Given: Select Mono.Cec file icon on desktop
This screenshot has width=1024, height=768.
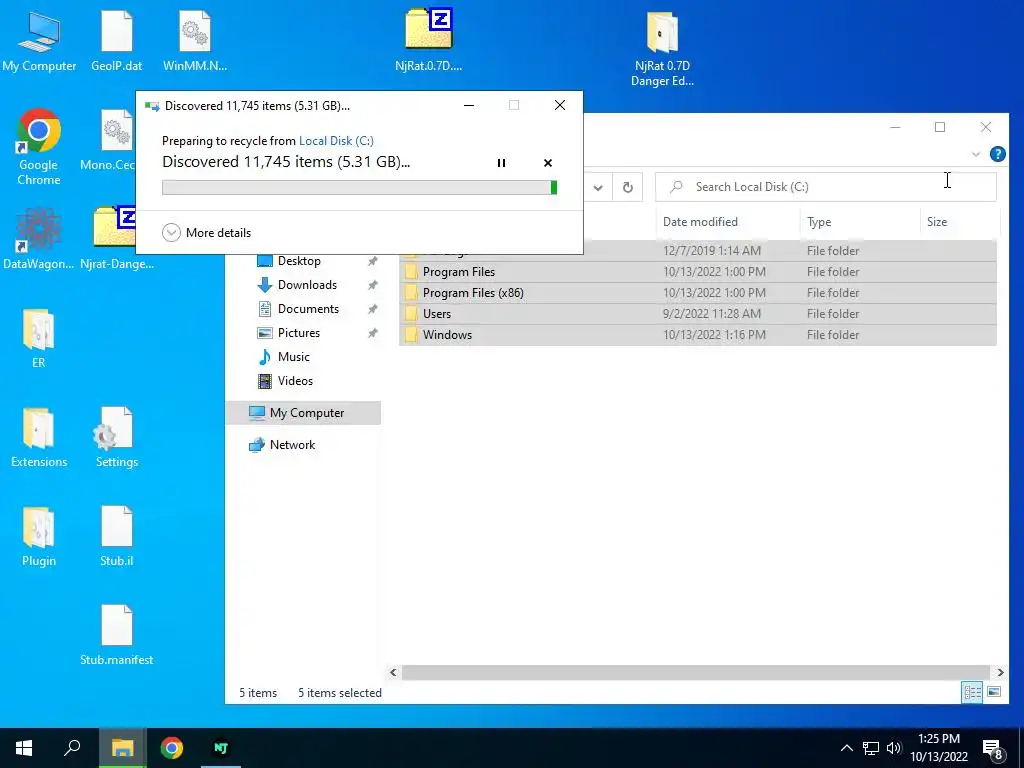Looking at the screenshot, I should point(108,140).
